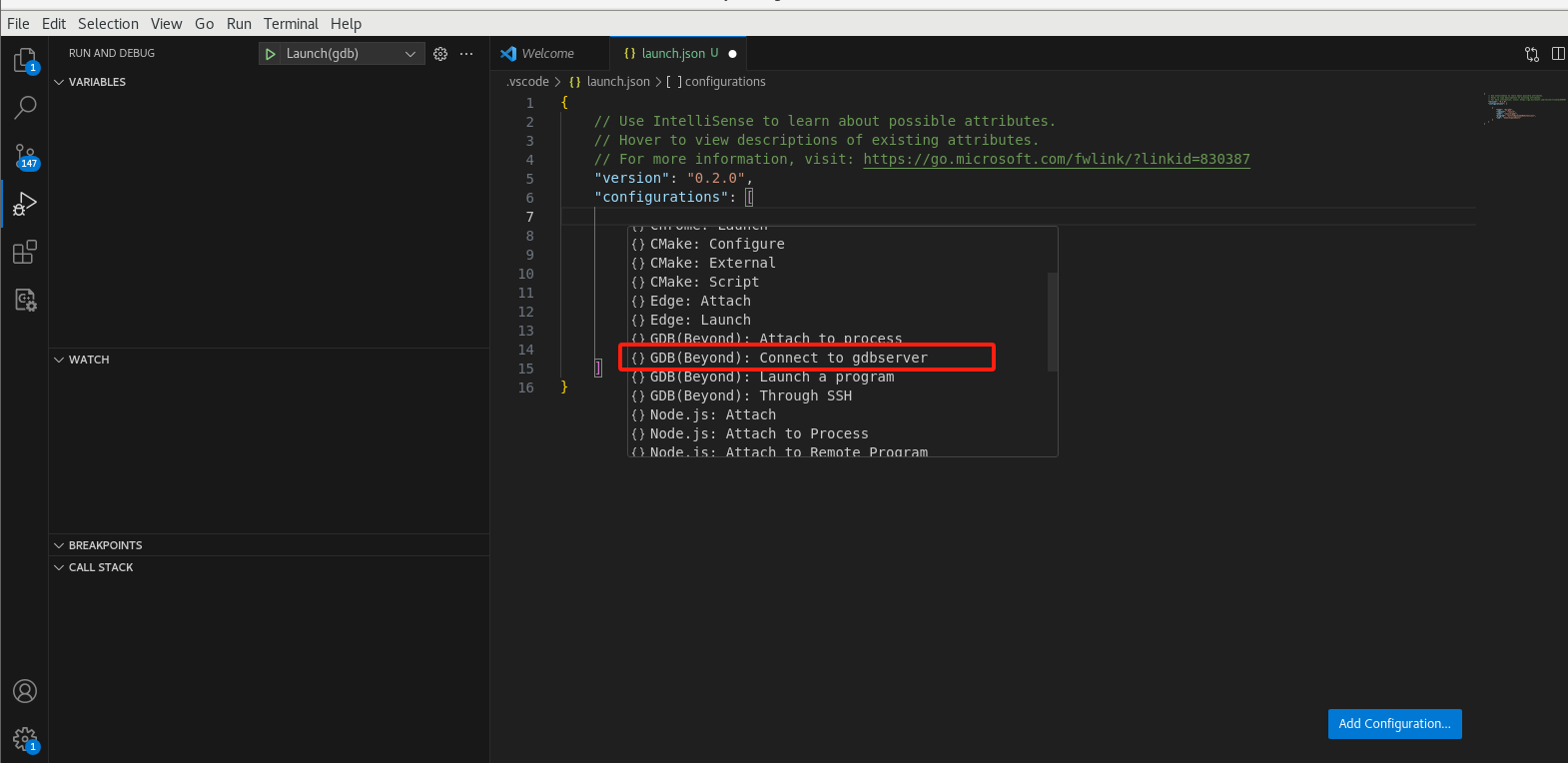This screenshot has height=763, width=1568.
Task: Select the Run and Debug activity icon
Action: tap(25, 204)
